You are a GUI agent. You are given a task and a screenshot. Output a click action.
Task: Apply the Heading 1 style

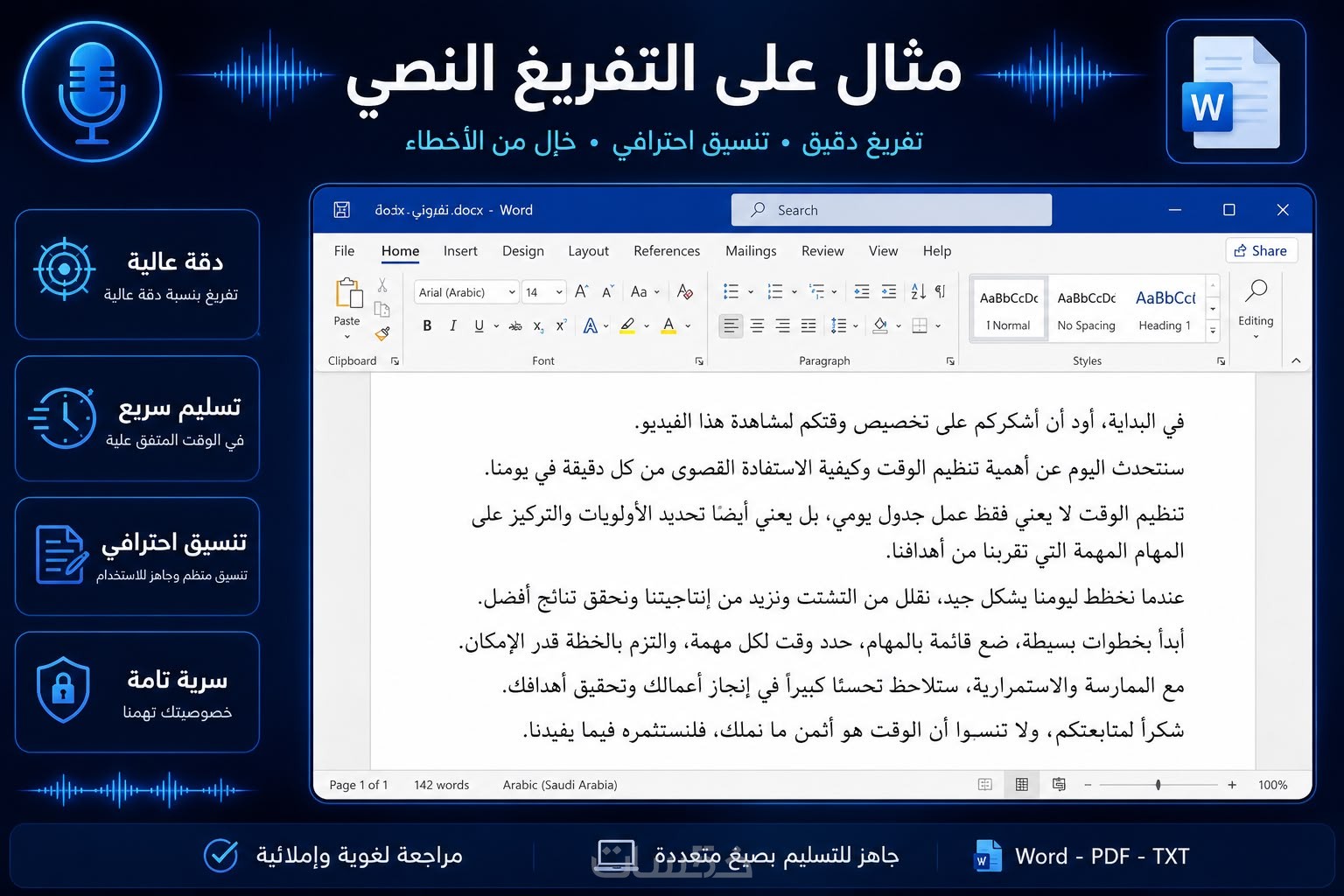point(1165,310)
